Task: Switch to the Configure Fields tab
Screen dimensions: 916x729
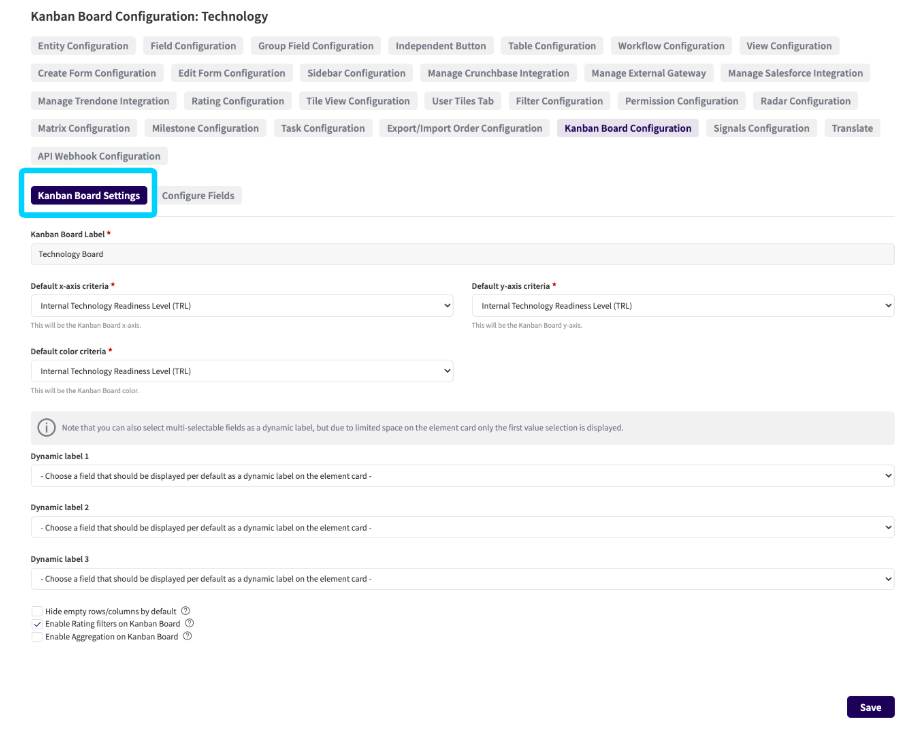Action: click(198, 196)
